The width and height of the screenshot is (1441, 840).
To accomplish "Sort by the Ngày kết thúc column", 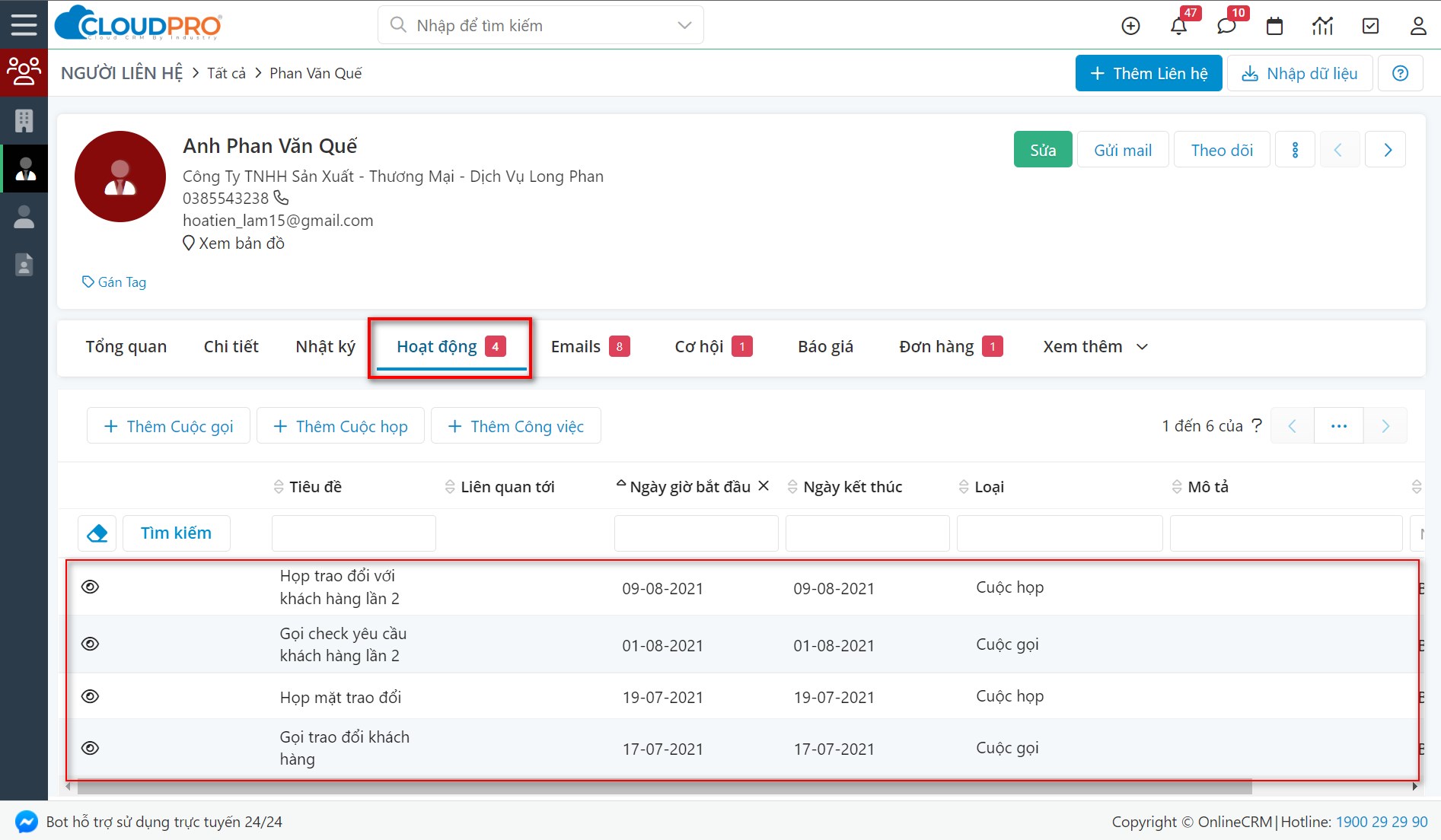I will coord(845,487).
